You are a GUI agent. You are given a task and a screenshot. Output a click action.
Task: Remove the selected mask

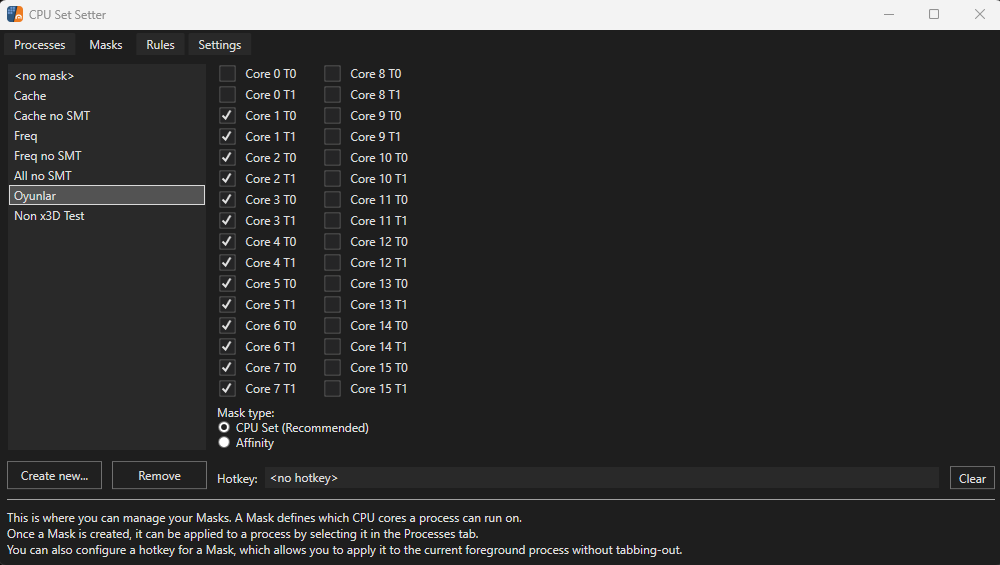coord(159,475)
